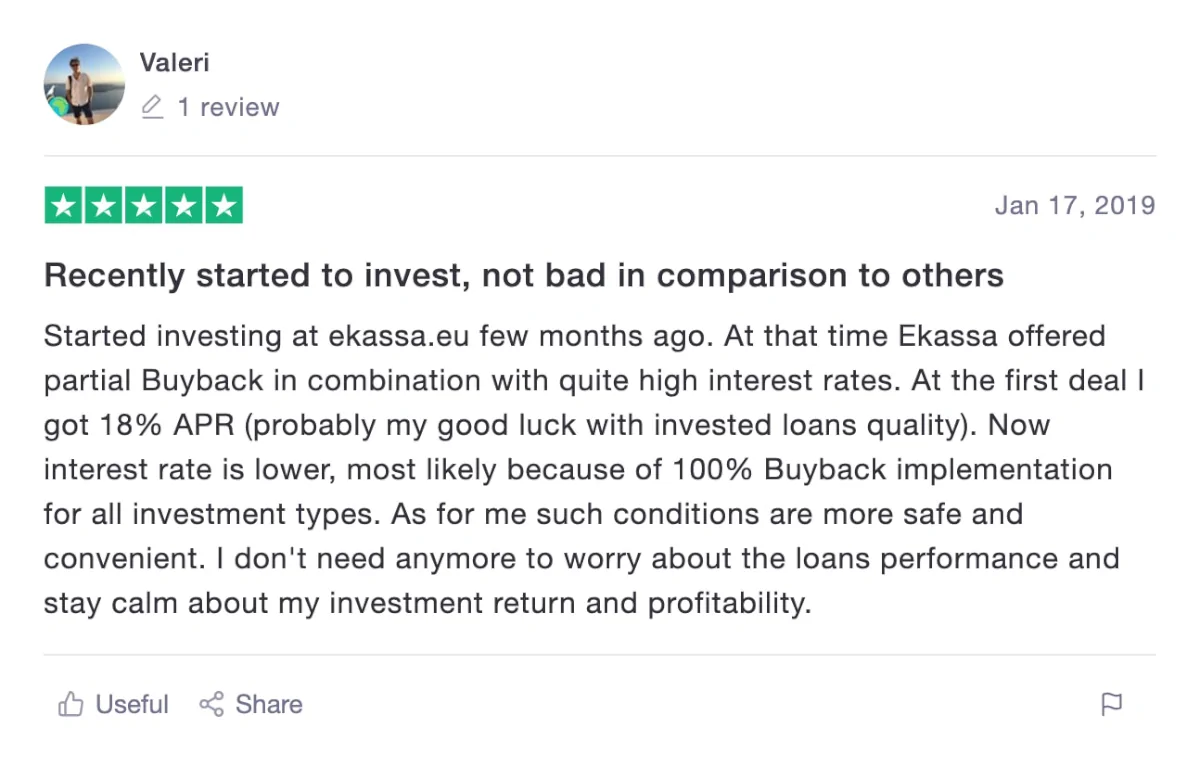Click the thumbs-up Useful icon
This screenshot has height=766, width=1200.
70,704
